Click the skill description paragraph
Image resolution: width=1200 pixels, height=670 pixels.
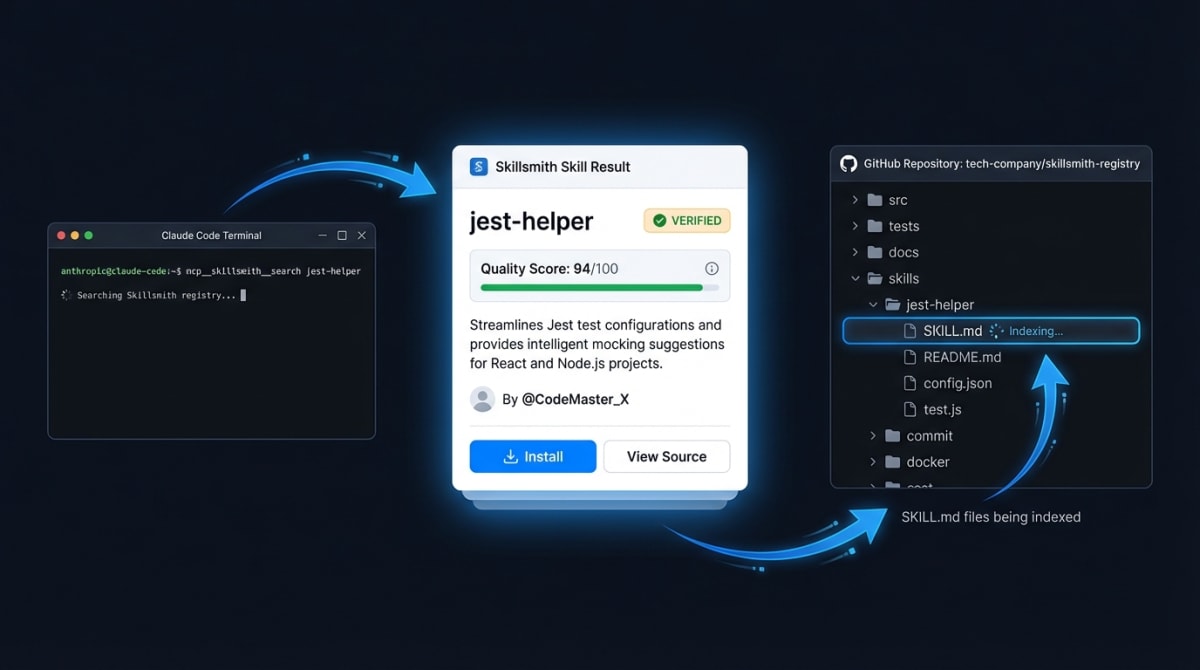598,344
